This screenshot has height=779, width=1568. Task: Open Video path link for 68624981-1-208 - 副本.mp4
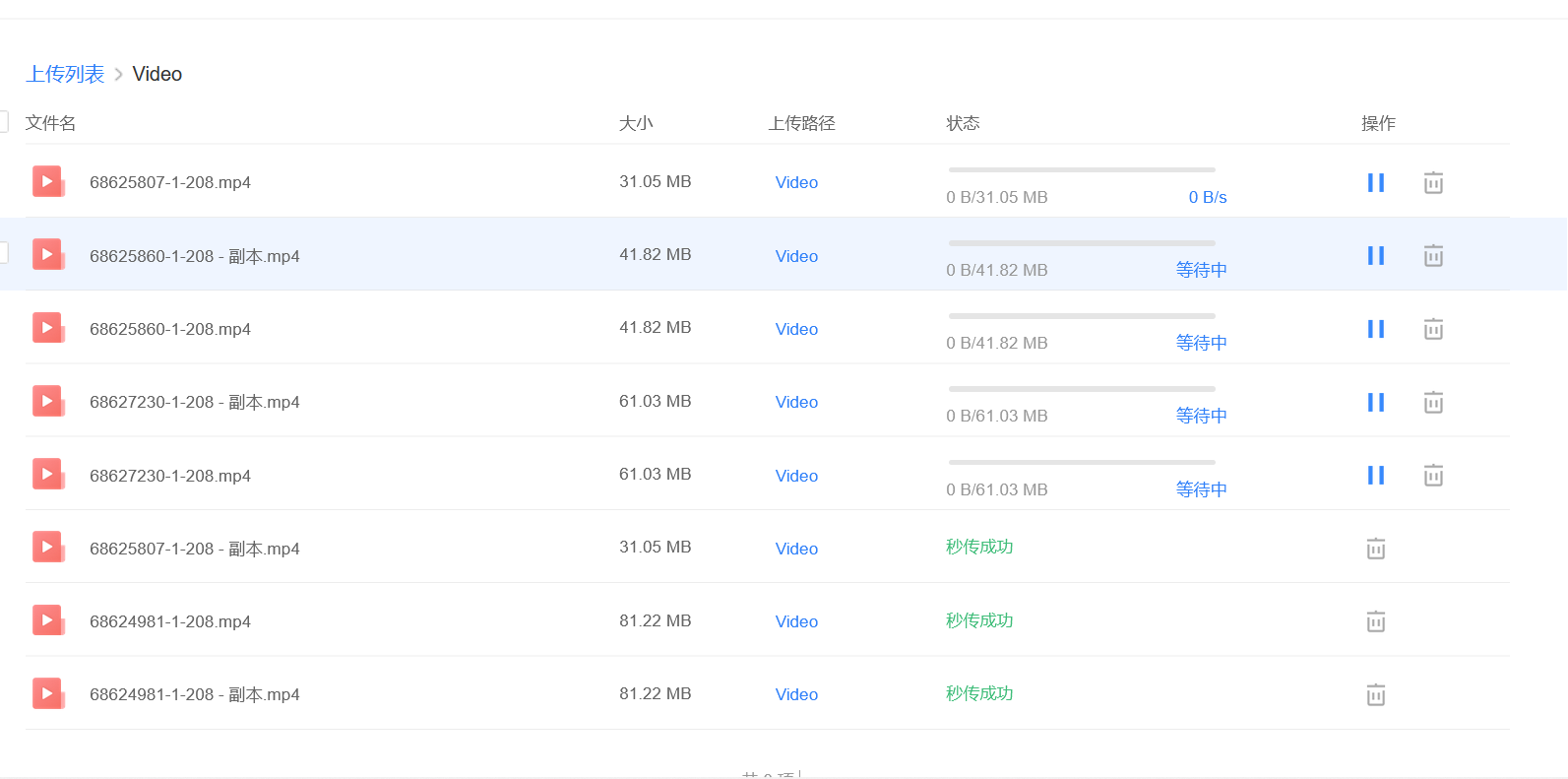[796, 694]
